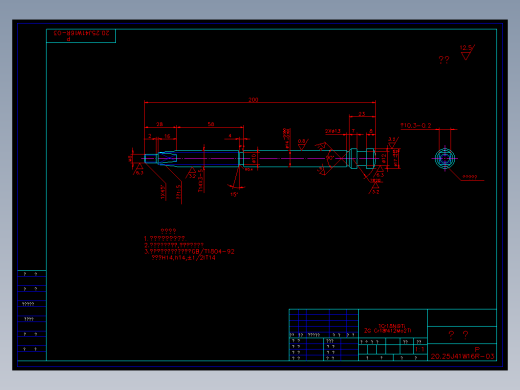Select the "50" horizontal dimension
Image resolution: width=520 pixels, height=390 pixels.
211,124
